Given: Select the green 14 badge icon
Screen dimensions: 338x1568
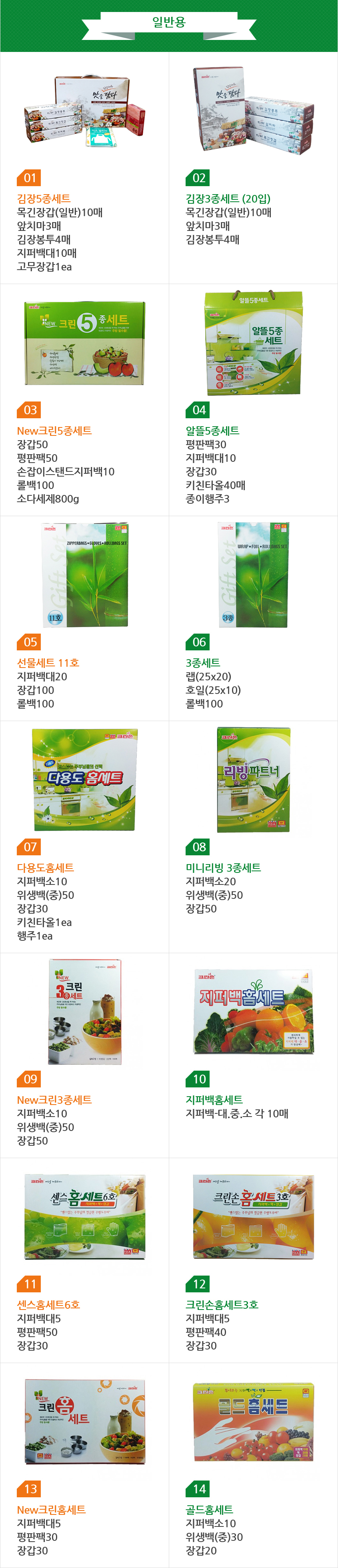Looking at the screenshot, I should pos(197,1489).
